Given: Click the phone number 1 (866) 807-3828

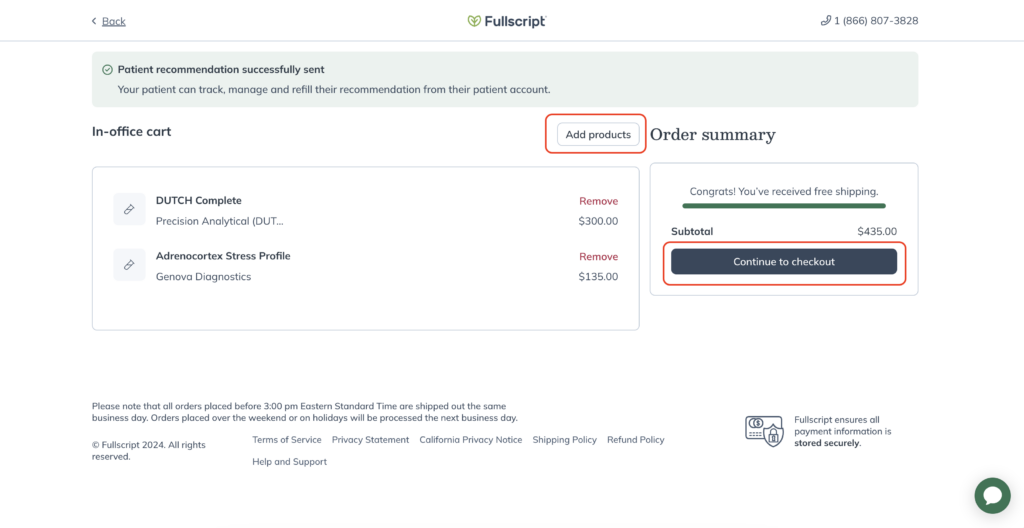Looking at the screenshot, I should click(x=876, y=21).
